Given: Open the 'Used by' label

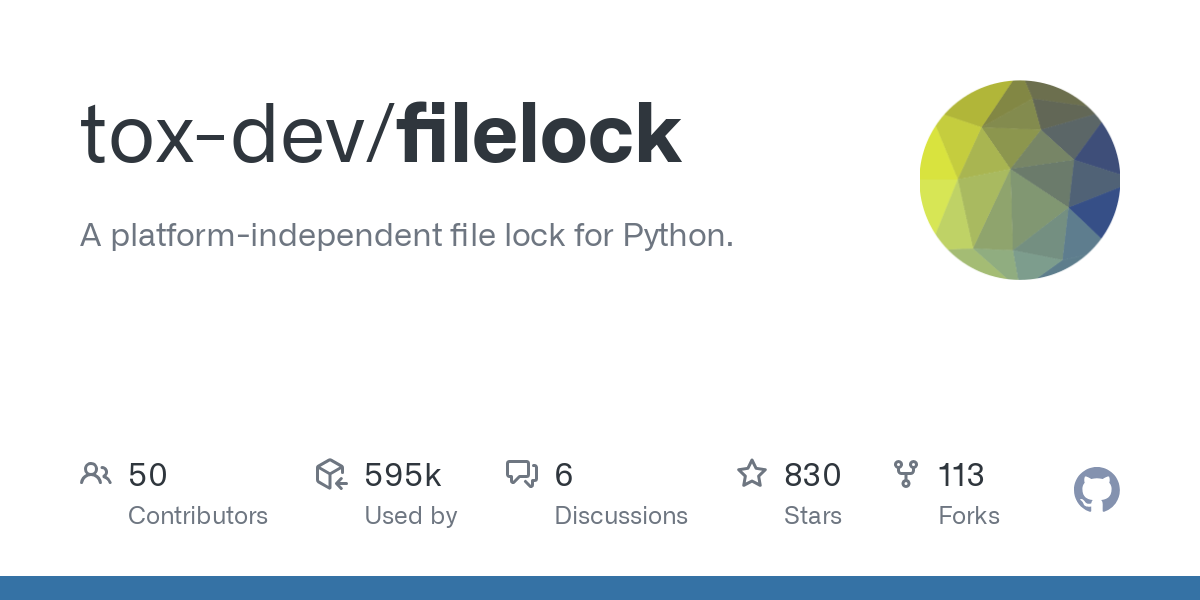Looking at the screenshot, I should pos(411,516).
